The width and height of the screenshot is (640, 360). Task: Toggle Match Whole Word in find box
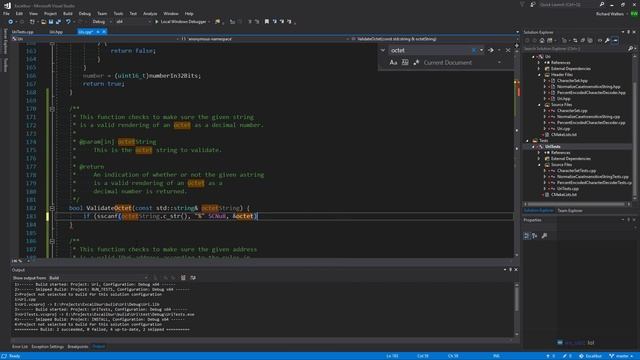[405, 62]
